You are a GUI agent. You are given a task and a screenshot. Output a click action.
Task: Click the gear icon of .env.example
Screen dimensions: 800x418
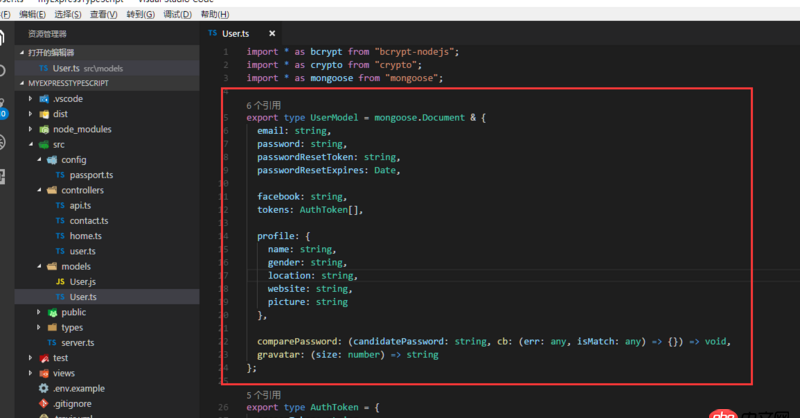pyautogui.click(x=44, y=388)
